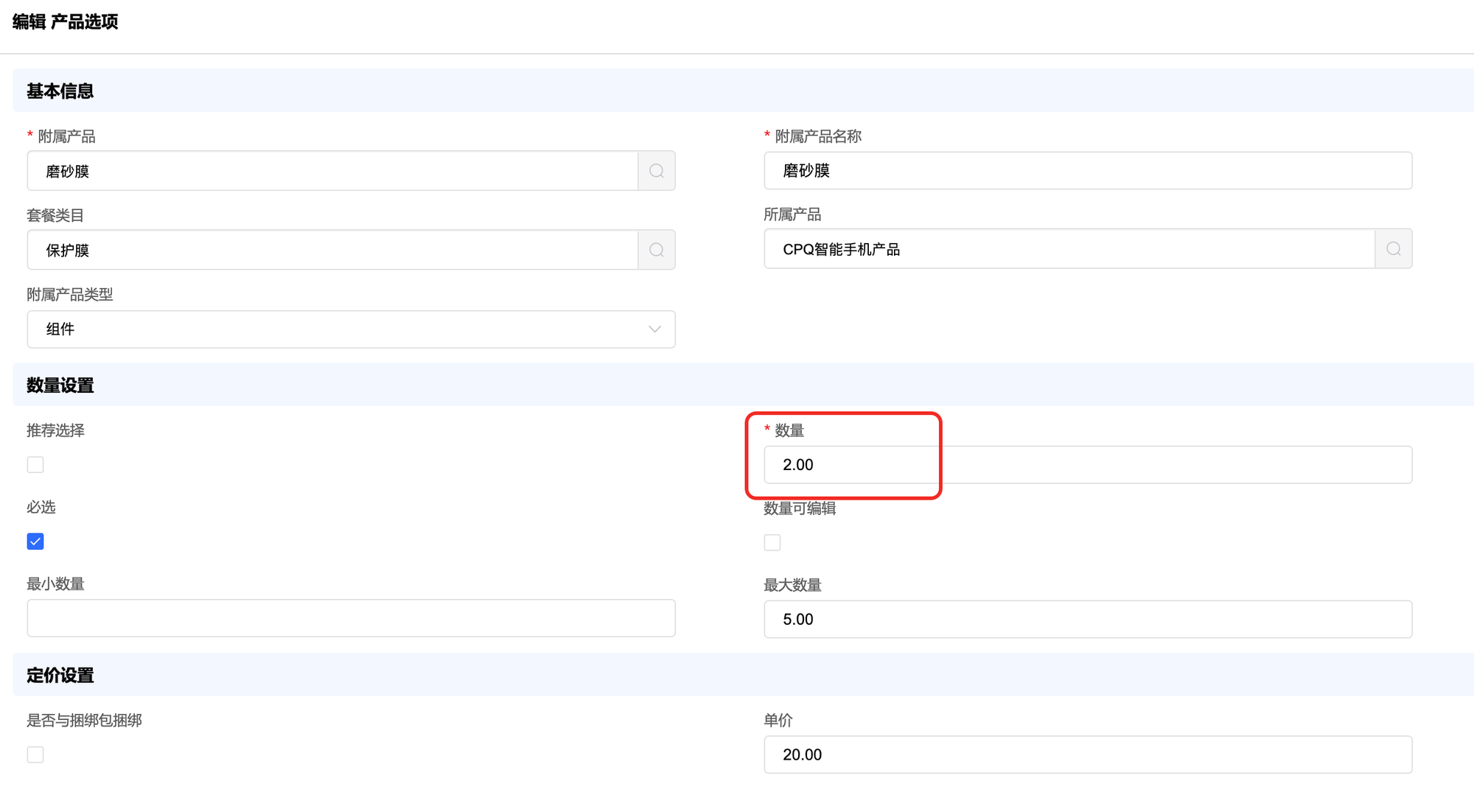Click search icon in 套餐类目 field

[656, 250]
